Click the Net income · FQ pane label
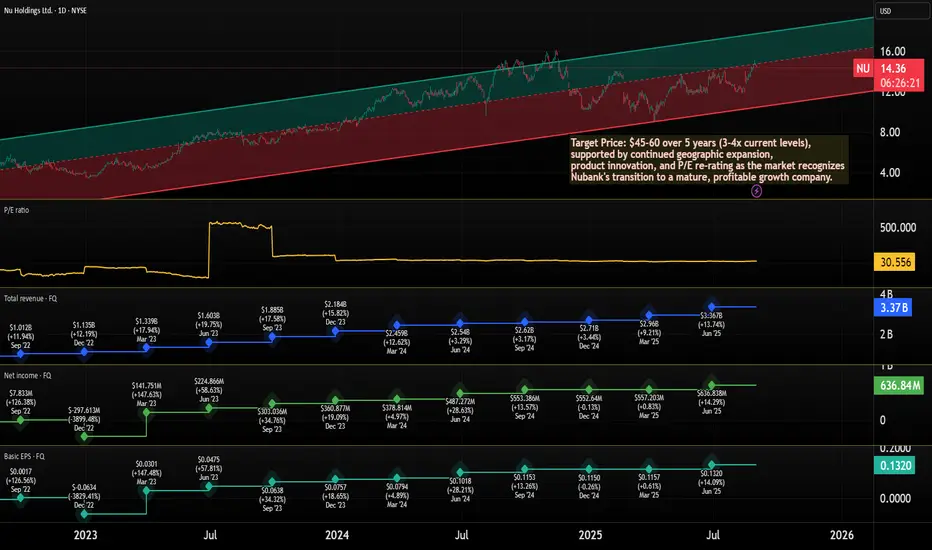The height and width of the screenshot is (550, 932). point(27,376)
